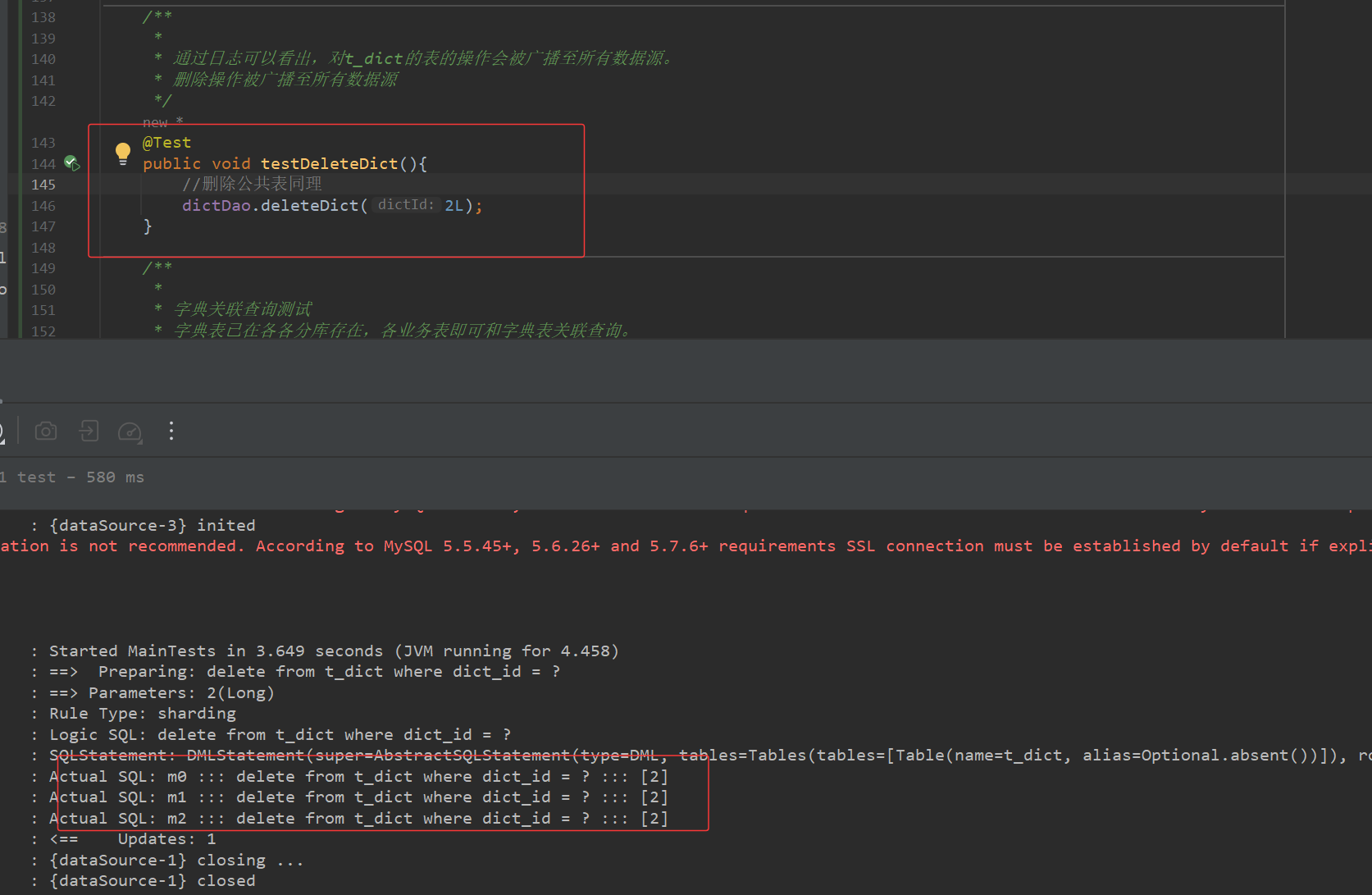Click the yellow lightbulb quick-fix icon

[123, 153]
